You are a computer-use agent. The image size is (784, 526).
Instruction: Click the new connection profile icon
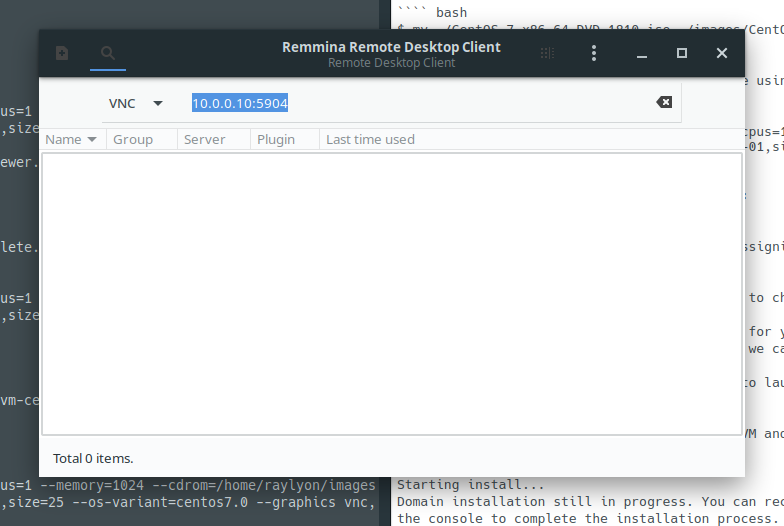pos(62,53)
